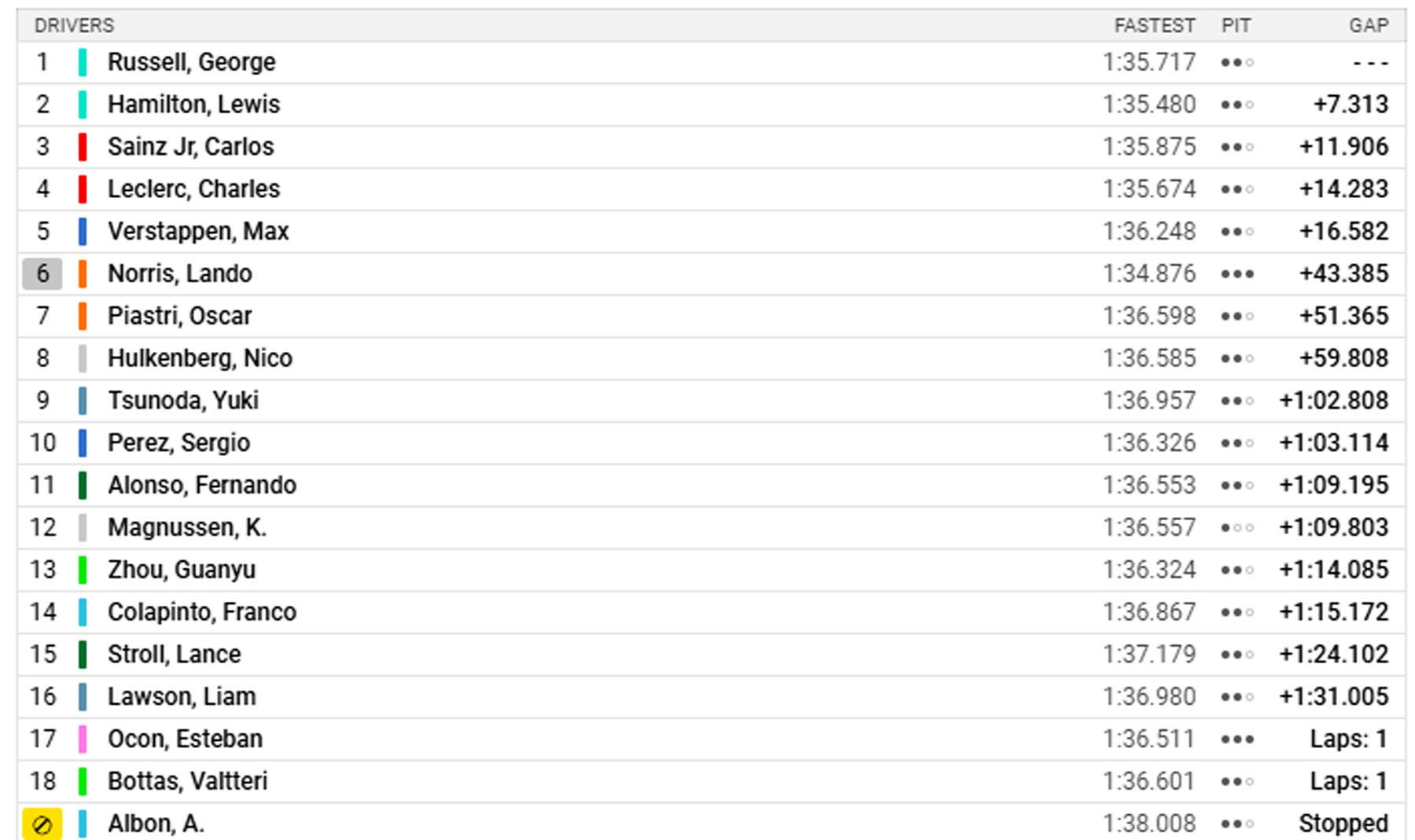Image resolution: width=1415 pixels, height=840 pixels.
Task: Open the Tsunoda, Yuki row
Action: tap(711, 401)
